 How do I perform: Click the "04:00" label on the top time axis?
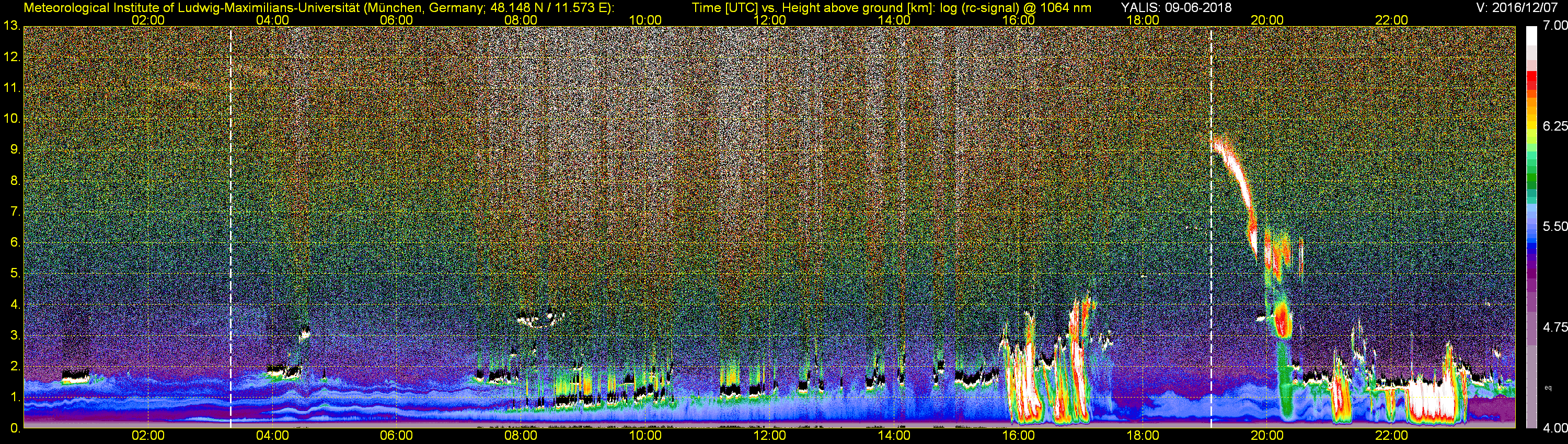click(x=272, y=20)
